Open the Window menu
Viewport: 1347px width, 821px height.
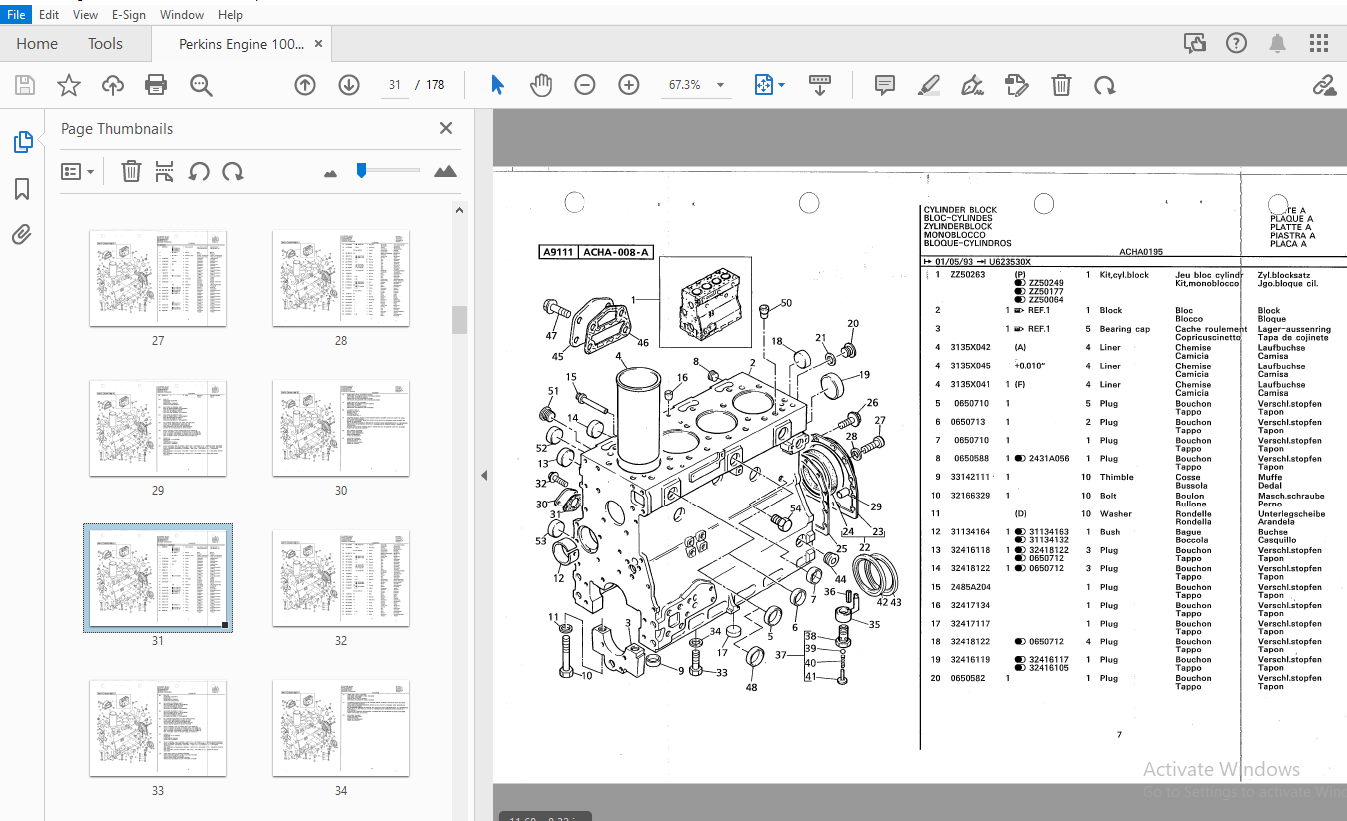point(182,15)
